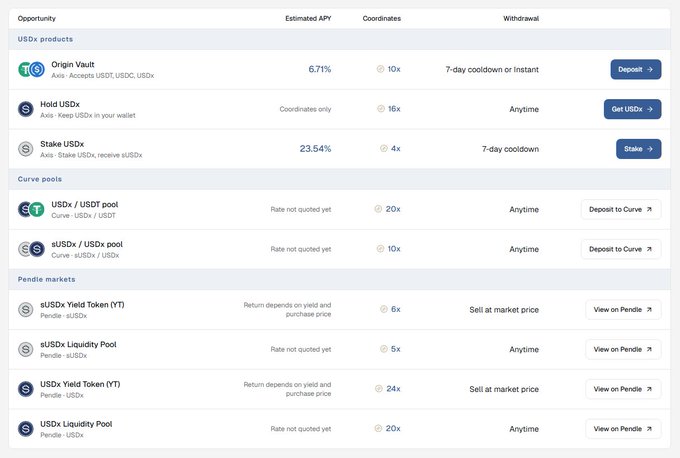Click the coordinates coin icon beside 4x
This screenshot has height=458, width=680.
click(x=384, y=148)
